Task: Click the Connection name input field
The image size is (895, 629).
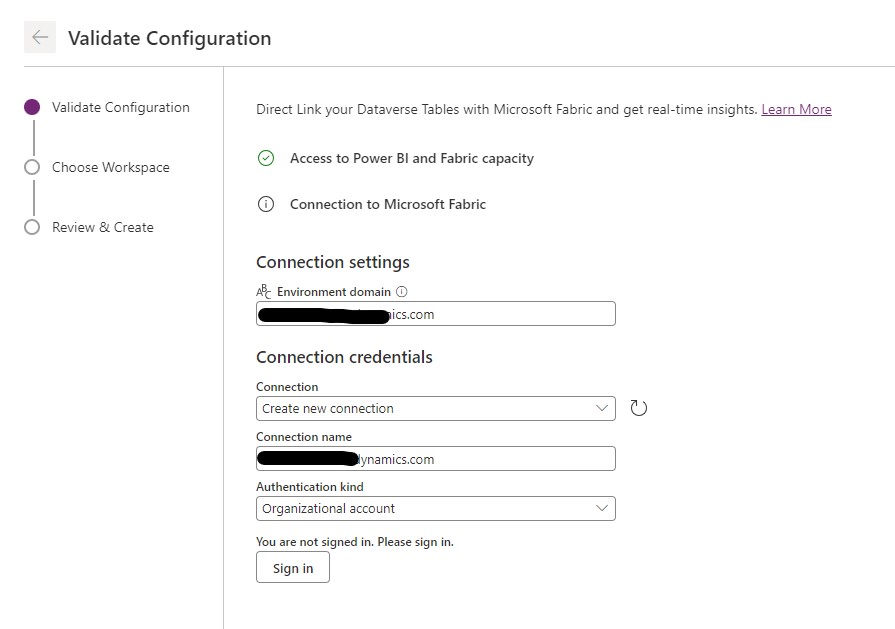Action: (x=436, y=459)
